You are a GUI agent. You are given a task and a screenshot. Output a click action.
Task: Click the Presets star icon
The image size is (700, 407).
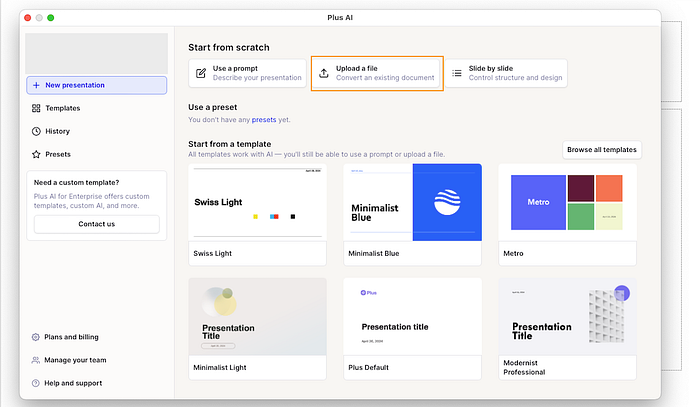click(x=36, y=154)
